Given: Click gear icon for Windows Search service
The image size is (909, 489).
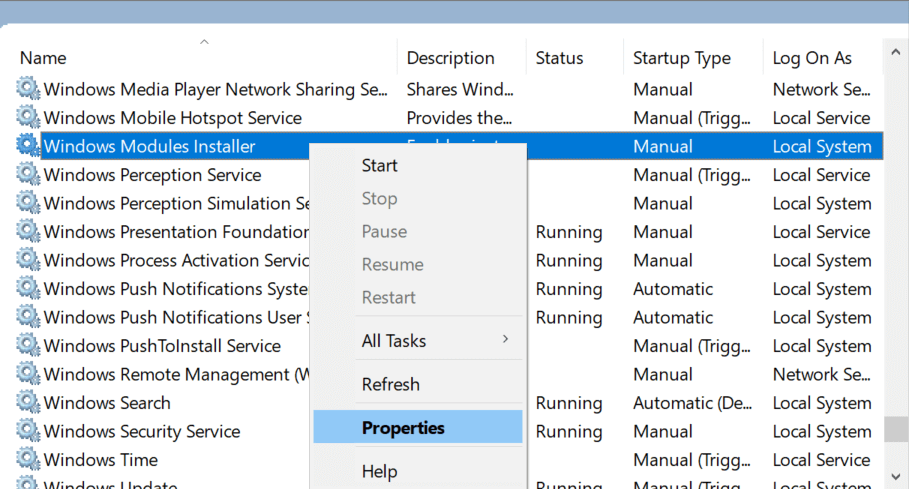Looking at the screenshot, I should (x=27, y=403).
